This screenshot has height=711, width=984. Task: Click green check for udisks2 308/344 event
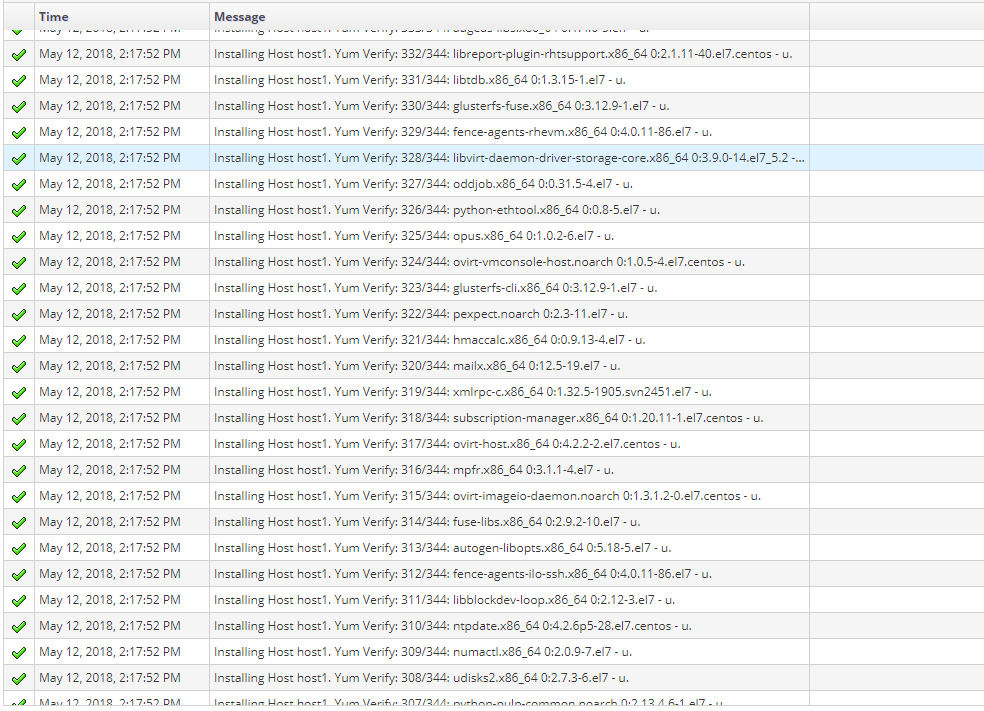tap(18, 678)
